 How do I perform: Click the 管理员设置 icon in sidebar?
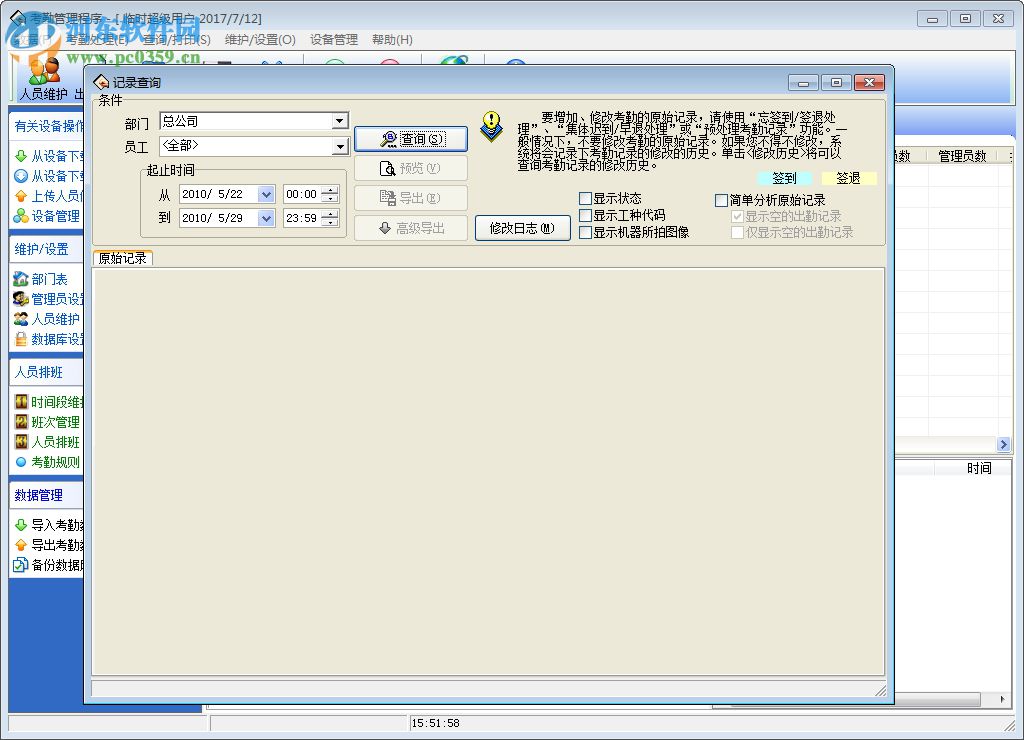pos(21,299)
